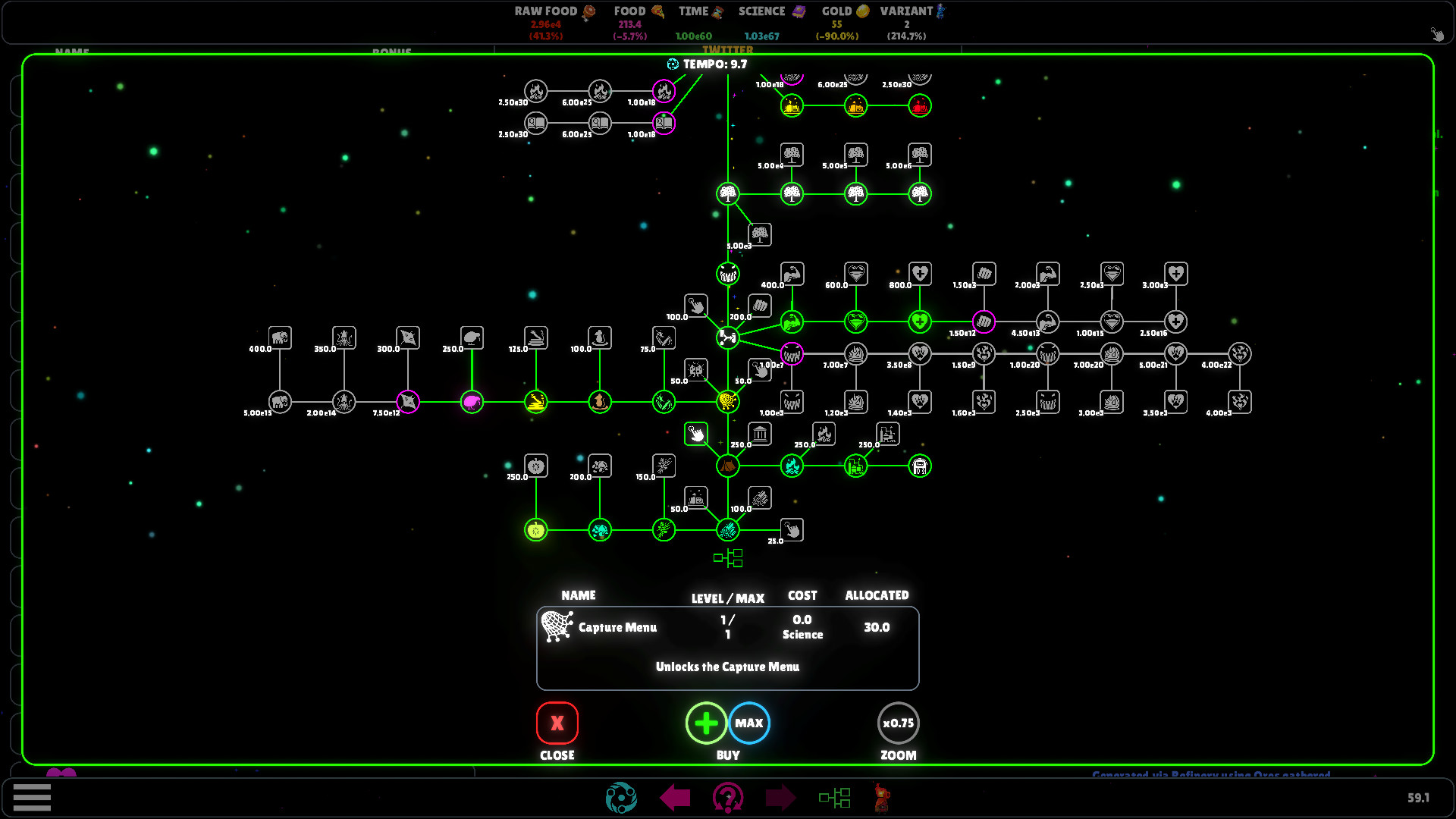Screen dimensions: 1456x819
Task: Select the magenta book research node
Action: point(663,123)
